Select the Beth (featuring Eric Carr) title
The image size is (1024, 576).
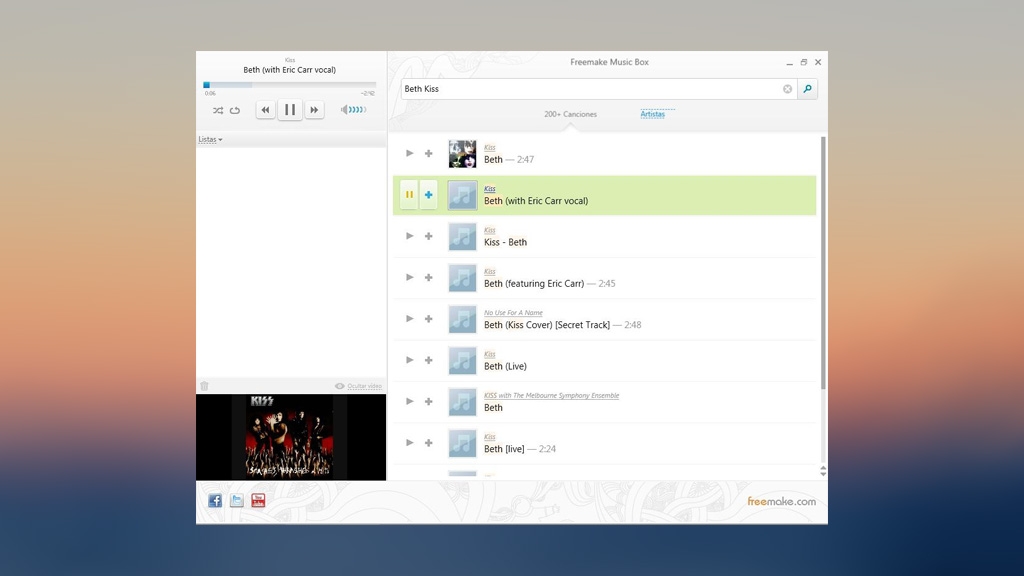[534, 283]
